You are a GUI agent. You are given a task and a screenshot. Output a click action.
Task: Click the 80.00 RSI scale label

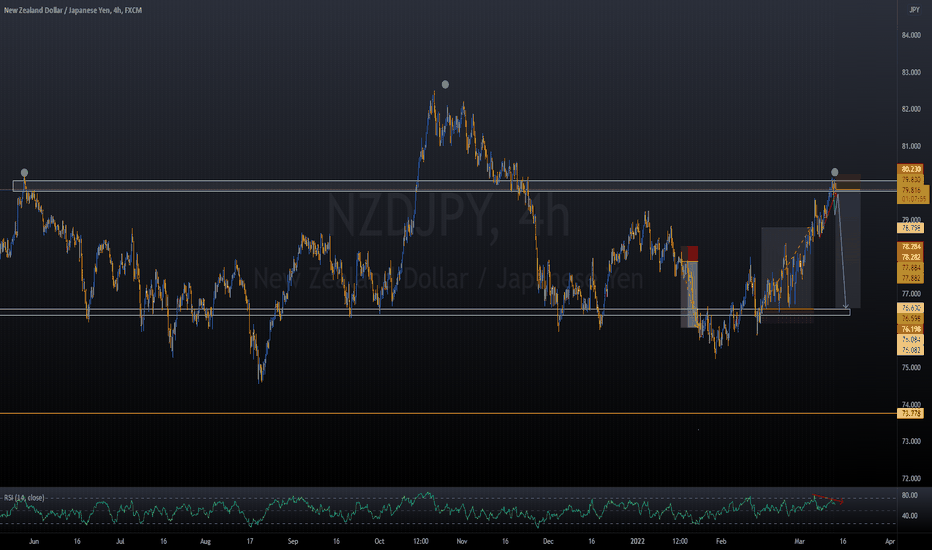click(909, 495)
